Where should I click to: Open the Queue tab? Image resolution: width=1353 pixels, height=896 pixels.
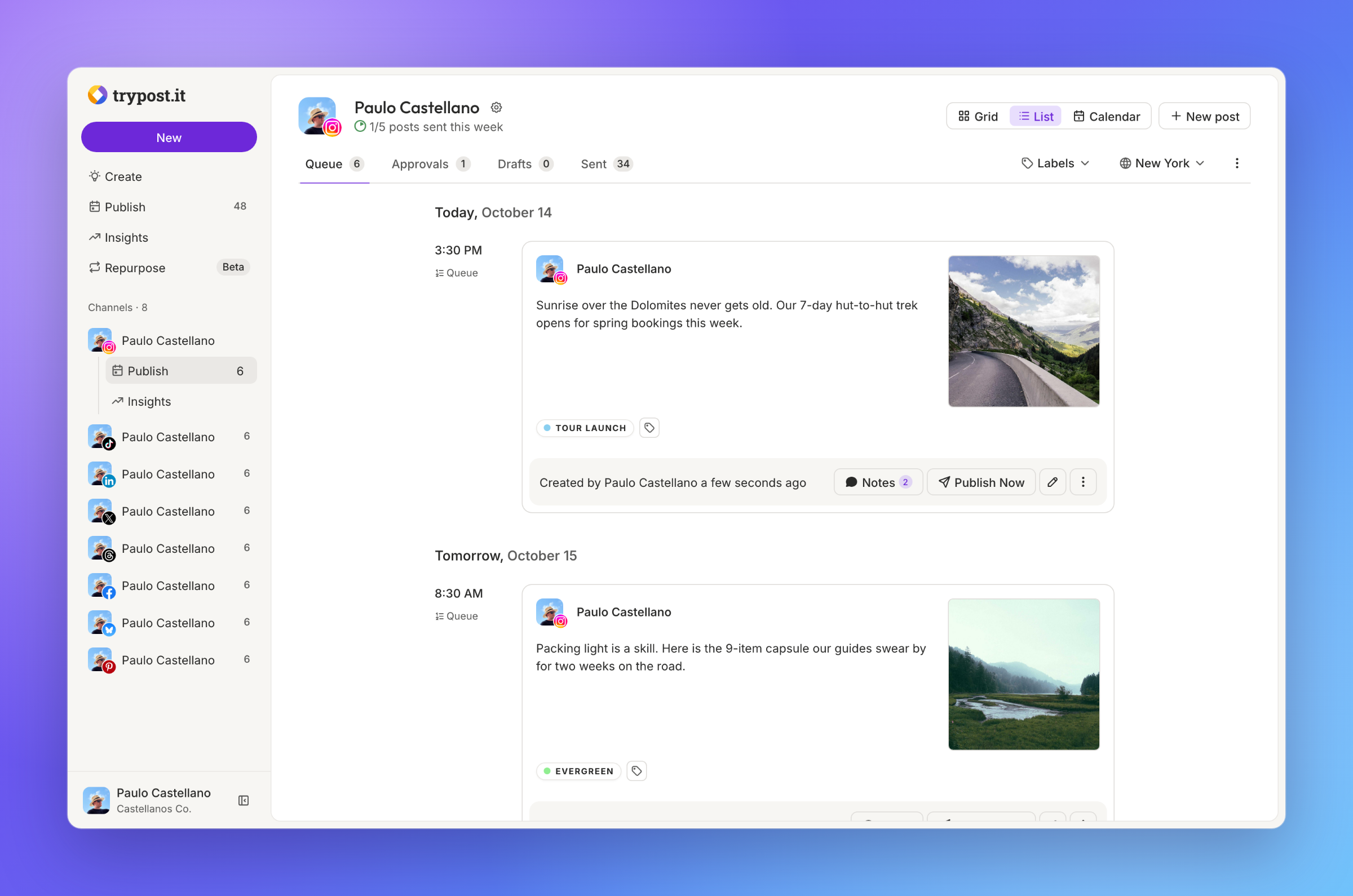(x=334, y=165)
